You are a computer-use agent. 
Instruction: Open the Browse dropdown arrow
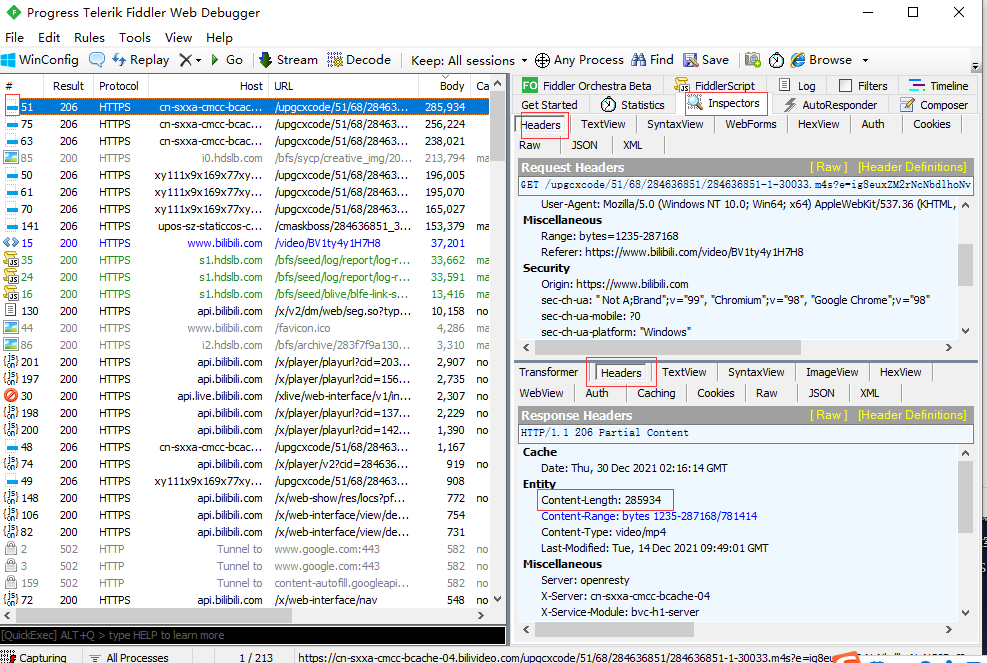point(866,60)
